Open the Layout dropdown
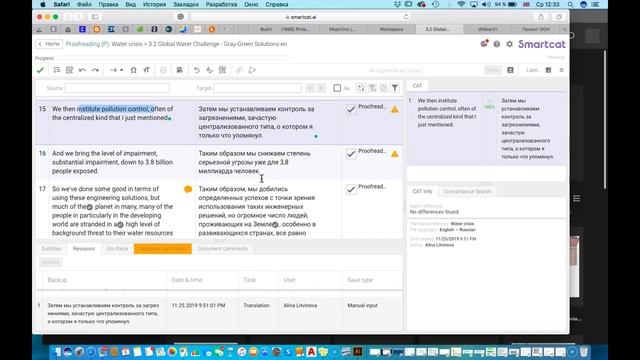Screen dimensions: 640x360 click(x=533, y=70)
